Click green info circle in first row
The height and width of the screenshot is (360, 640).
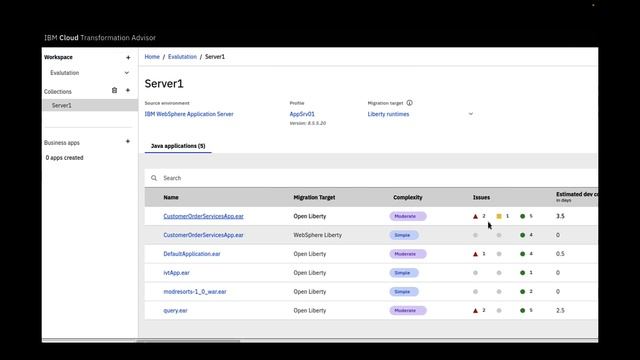click(x=522, y=216)
